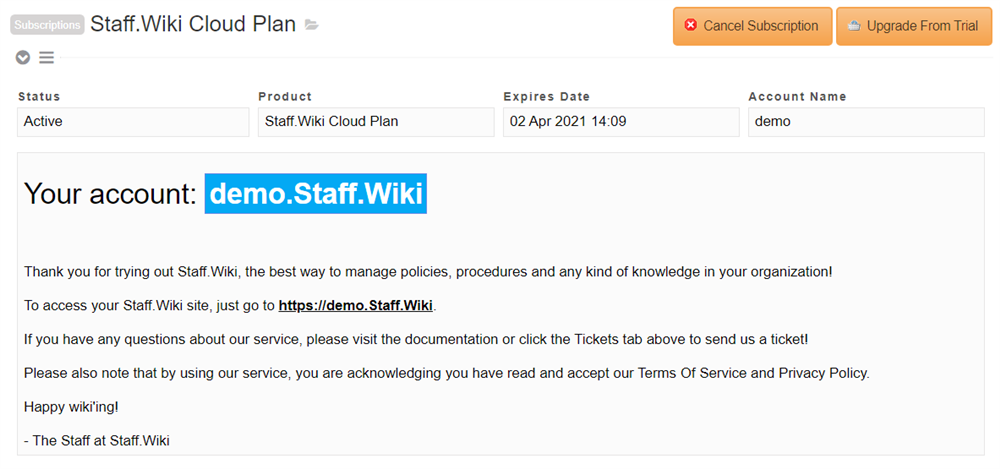Image resolution: width=1000 pixels, height=469 pixels.
Task: Select the Product field with Staff.Wiki Cloud Plan
Action: pyautogui.click(x=376, y=122)
